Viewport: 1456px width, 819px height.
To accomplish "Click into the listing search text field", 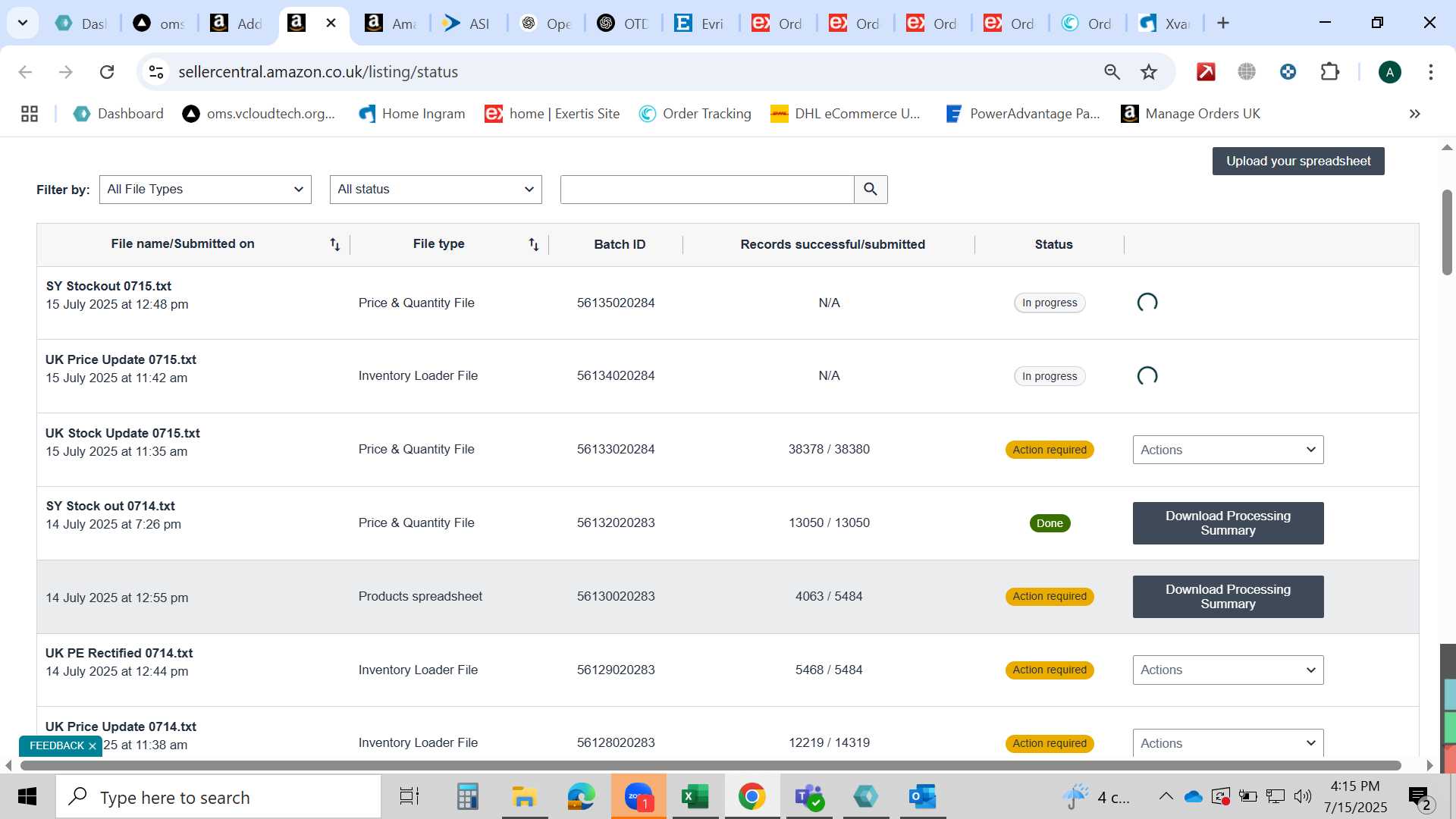I will click(x=707, y=190).
